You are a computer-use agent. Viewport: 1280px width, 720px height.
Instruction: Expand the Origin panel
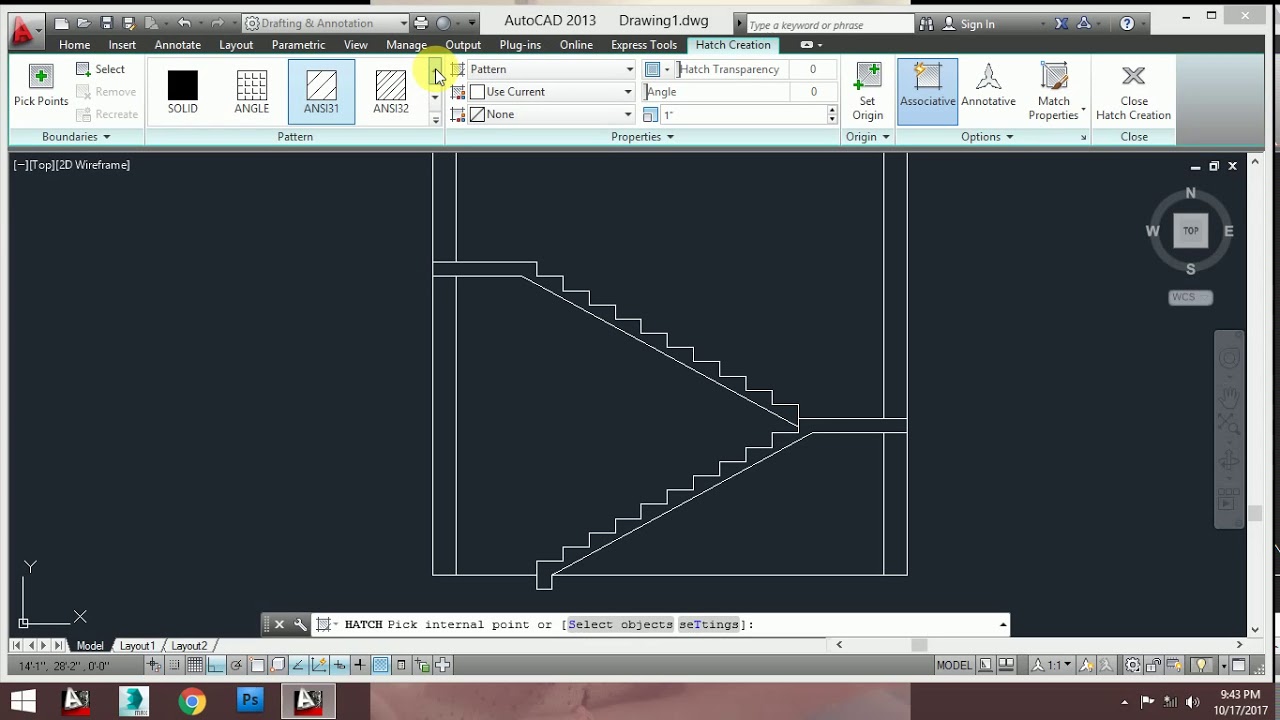pos(867,137)
